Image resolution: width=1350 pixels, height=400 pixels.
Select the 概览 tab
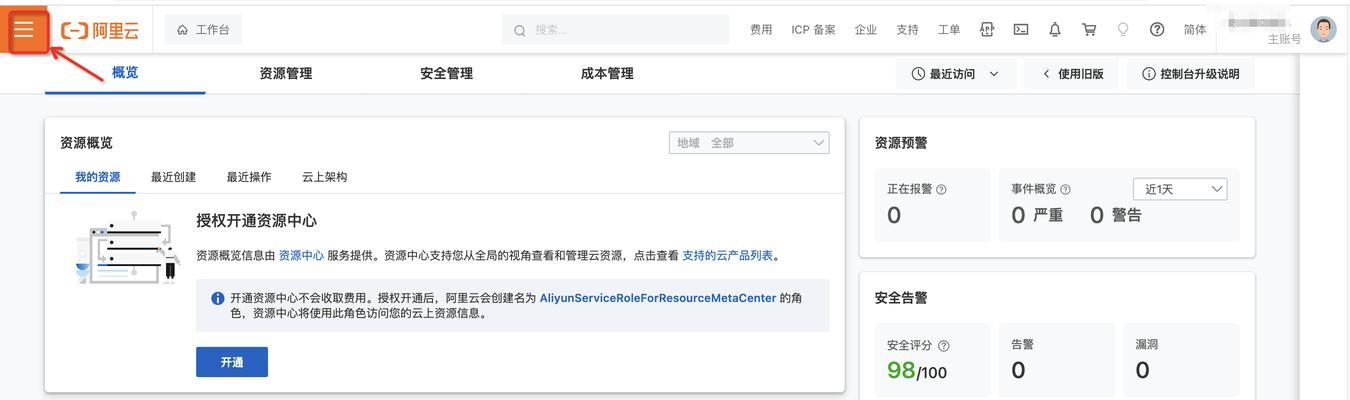(125, 73)
